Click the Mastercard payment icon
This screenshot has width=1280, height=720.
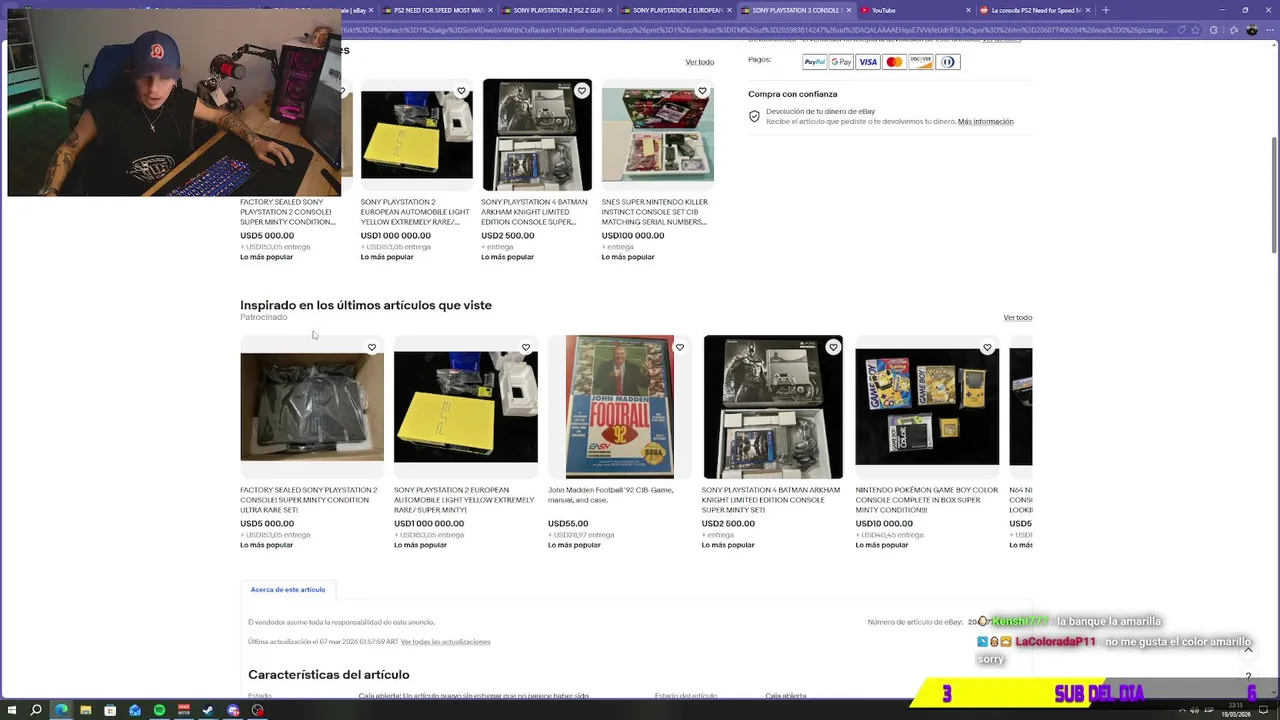[894, 62]
